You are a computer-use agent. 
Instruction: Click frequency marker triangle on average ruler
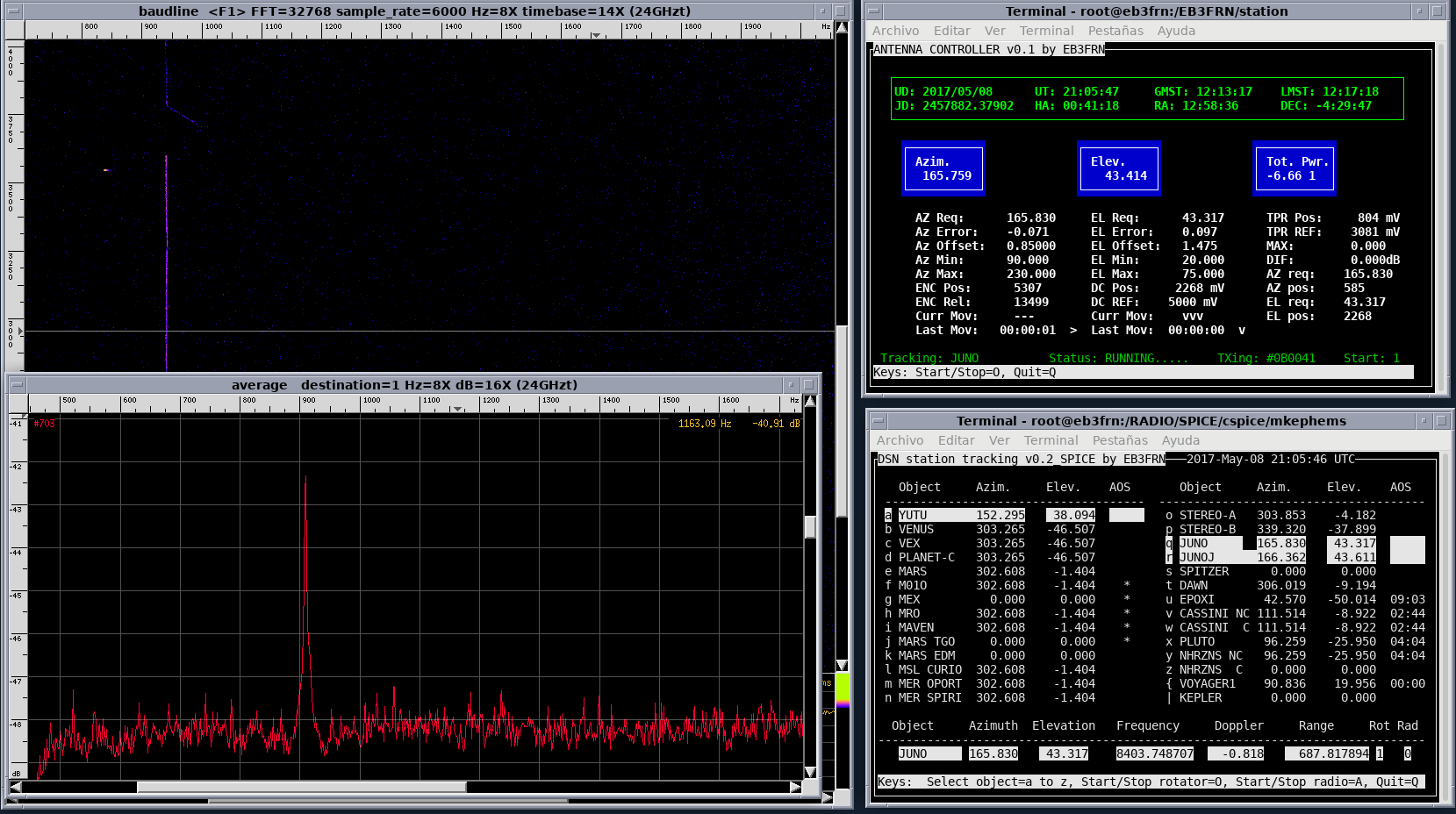click(457, 409)
